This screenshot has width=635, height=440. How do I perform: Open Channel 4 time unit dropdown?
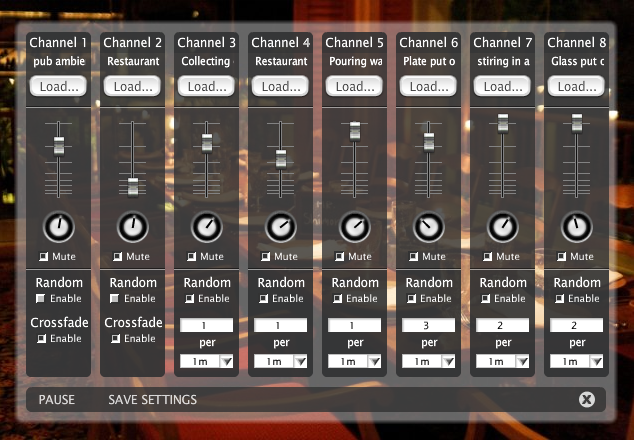click(281, 361)
